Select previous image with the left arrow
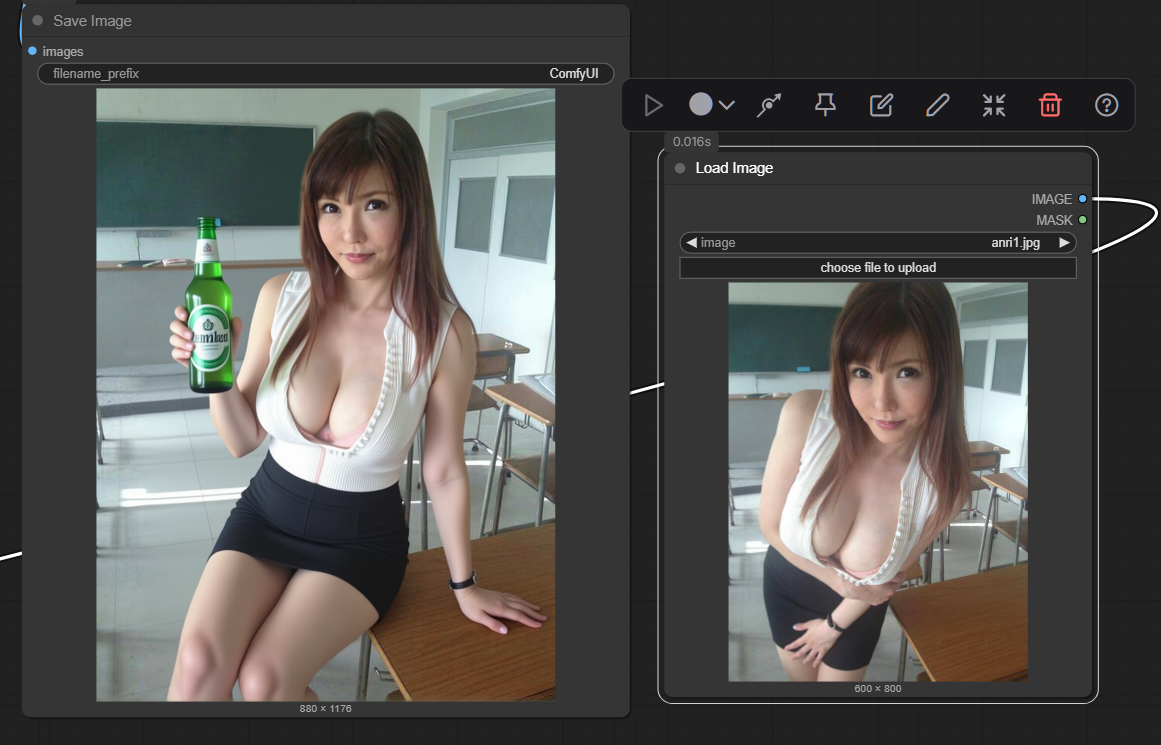The width and height of the screenshot is (1161, 745). [x=691, y=242]
